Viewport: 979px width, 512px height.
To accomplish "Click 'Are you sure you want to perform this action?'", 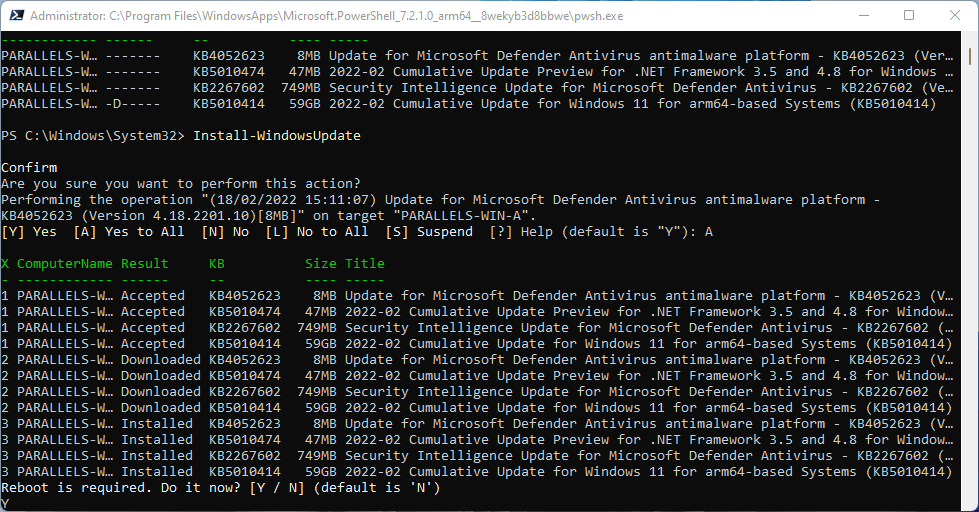I will point(181,184).
